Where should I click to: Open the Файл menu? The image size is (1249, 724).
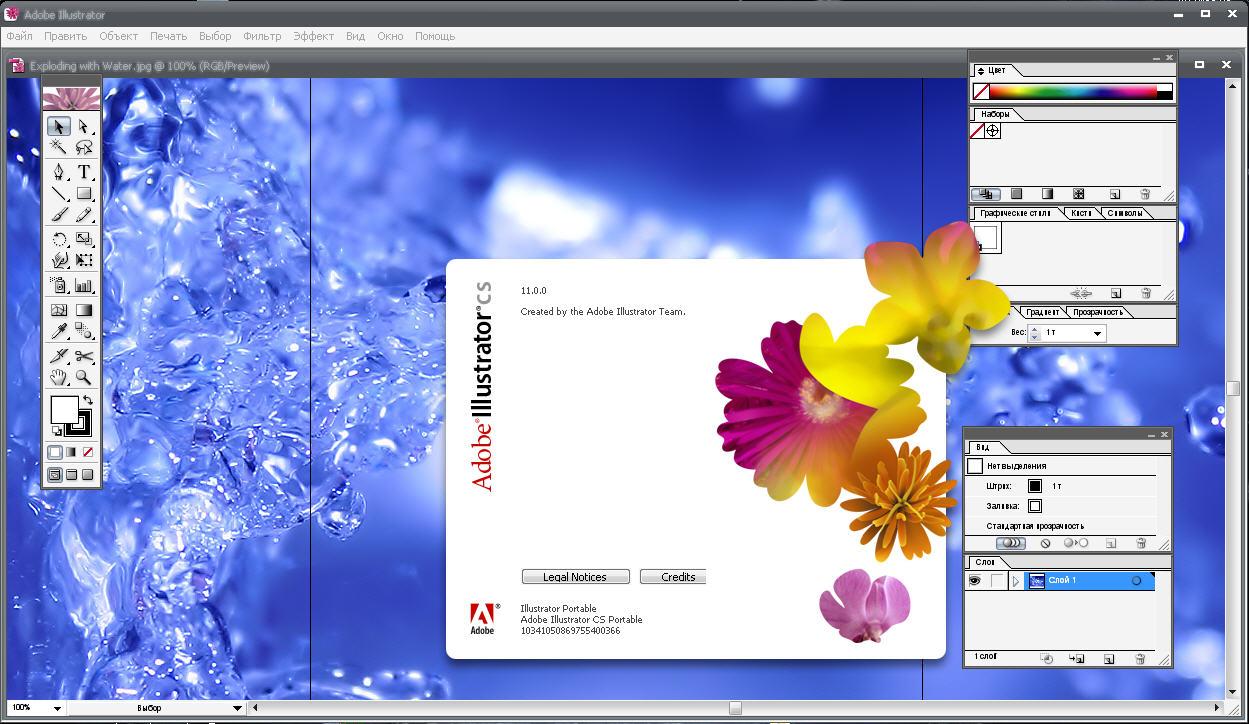(19, 36)
